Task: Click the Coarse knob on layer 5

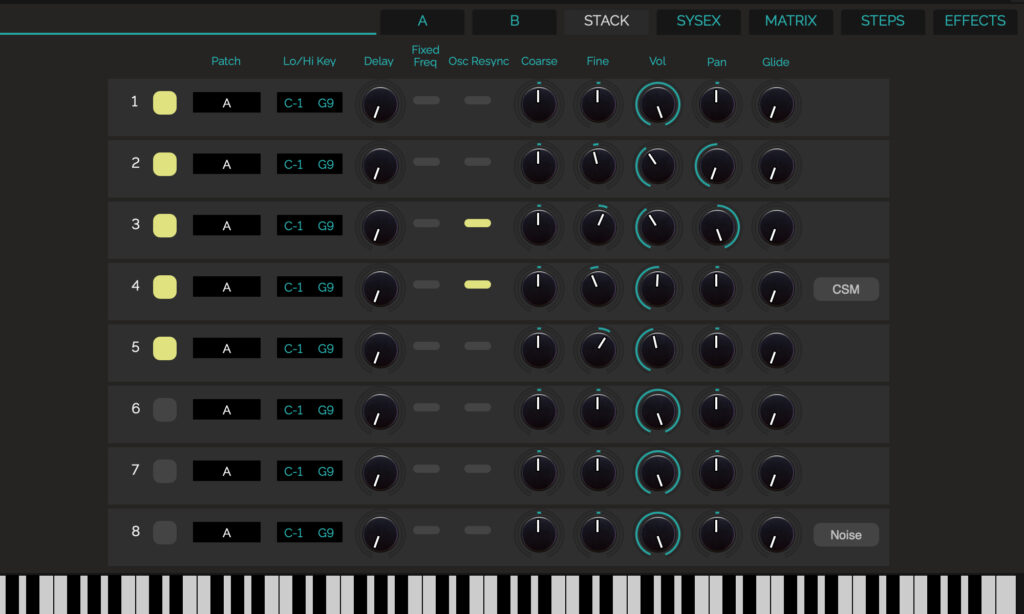Action: pyautogui.click(x=538, y=350)
